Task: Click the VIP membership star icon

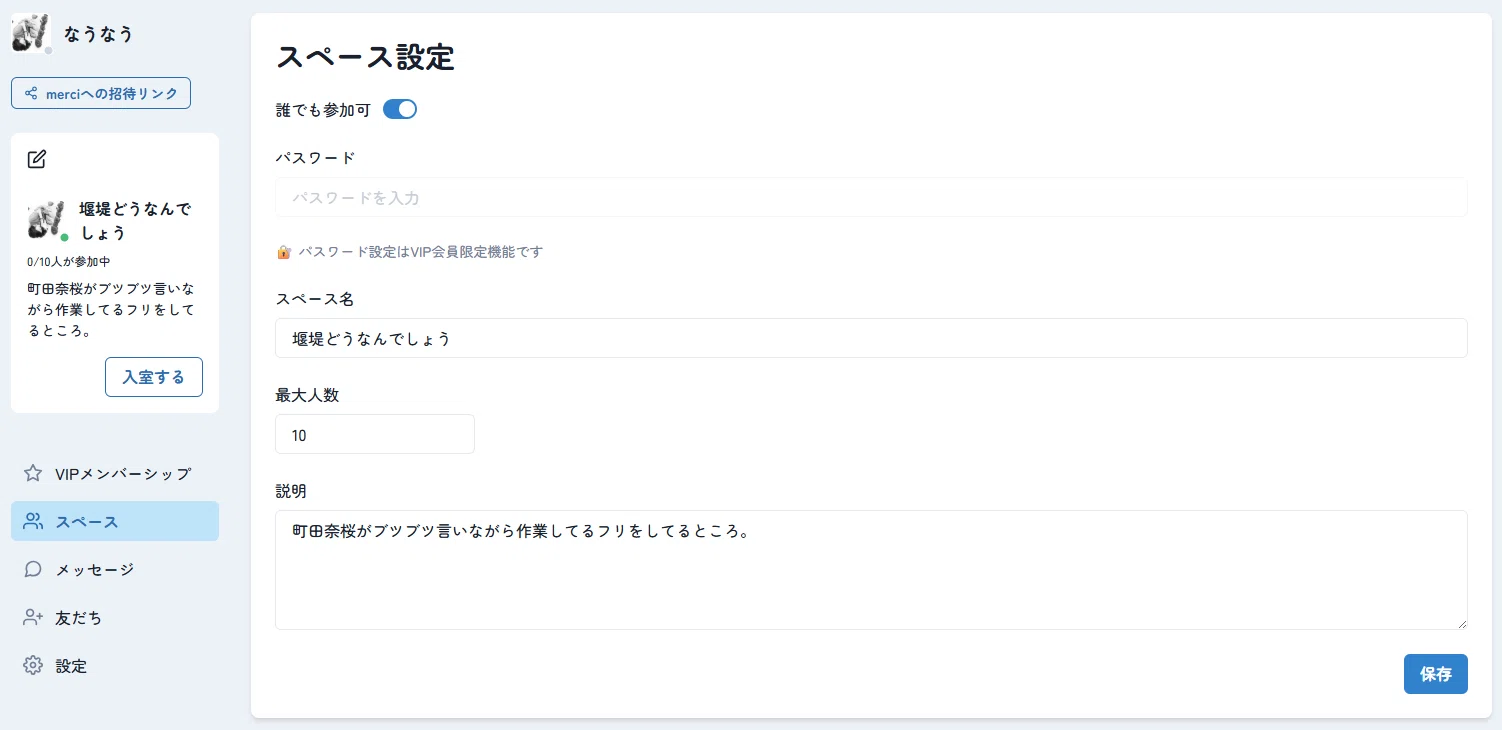Action: click(33, 473)
